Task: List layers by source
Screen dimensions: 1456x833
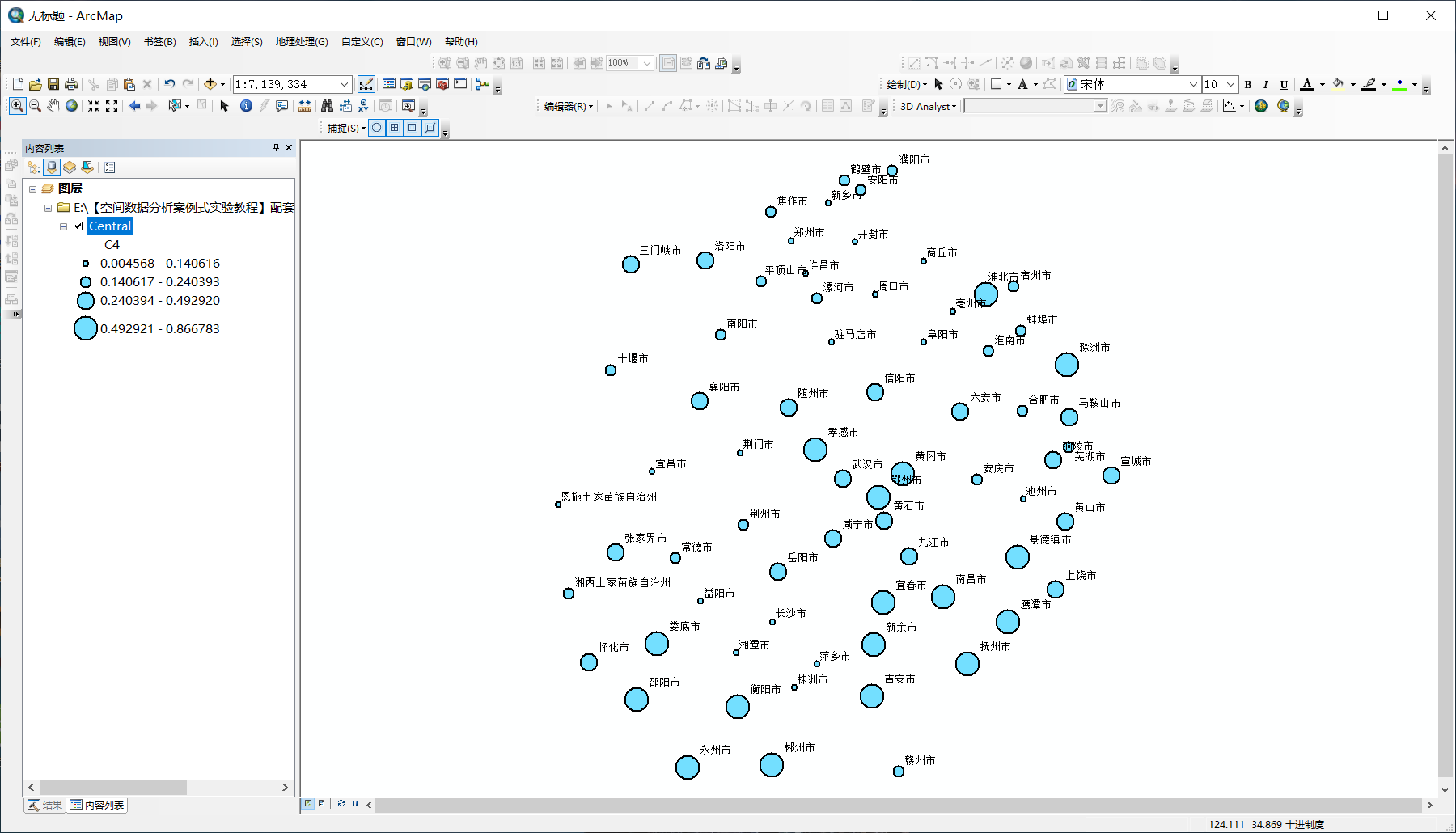Action: pos(52,167)
